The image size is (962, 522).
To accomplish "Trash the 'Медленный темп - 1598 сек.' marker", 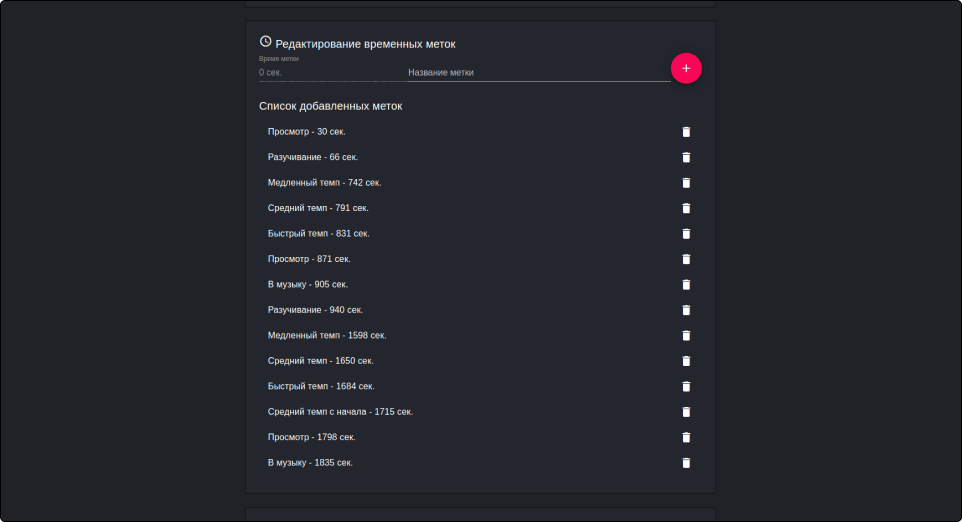I will 686,336.
